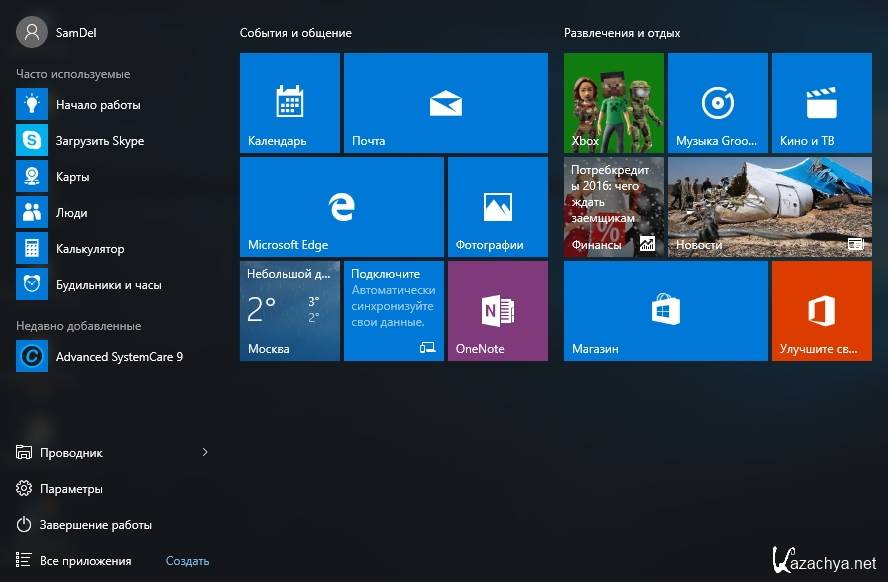Open the OneNote tile

(x=497, y=311)
